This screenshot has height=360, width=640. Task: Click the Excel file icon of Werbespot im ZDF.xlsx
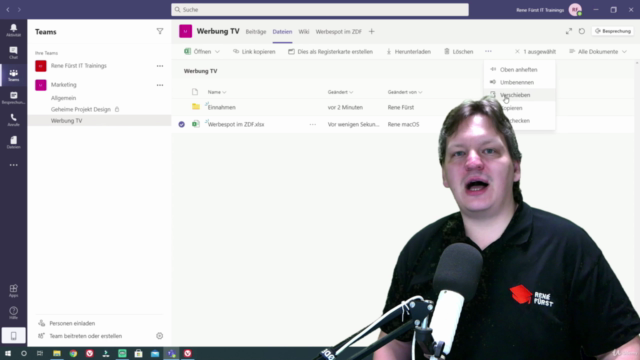(196, 124)
